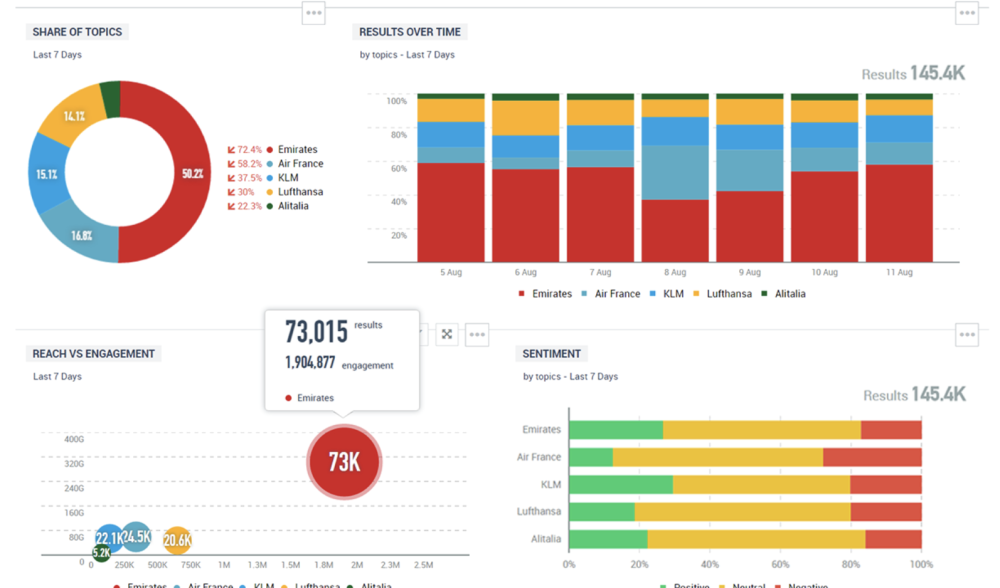Open the Share of Topics three-dot options menu

(x=313, y=13)
